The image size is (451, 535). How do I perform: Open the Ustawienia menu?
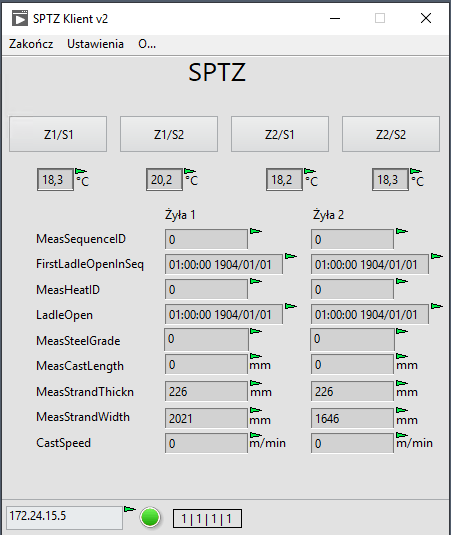[95, 44]
